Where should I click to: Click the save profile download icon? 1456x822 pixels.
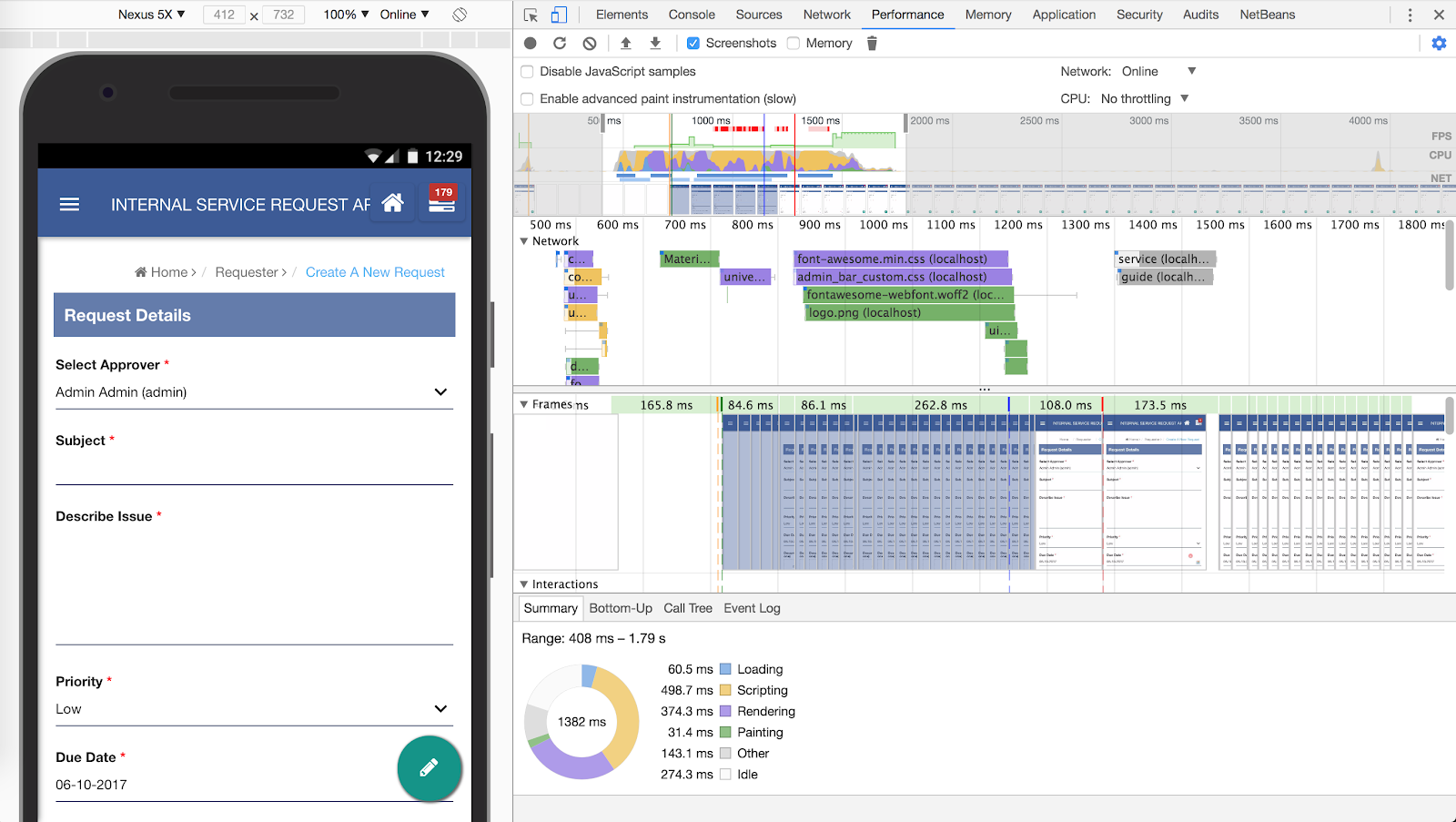[655, 43]
